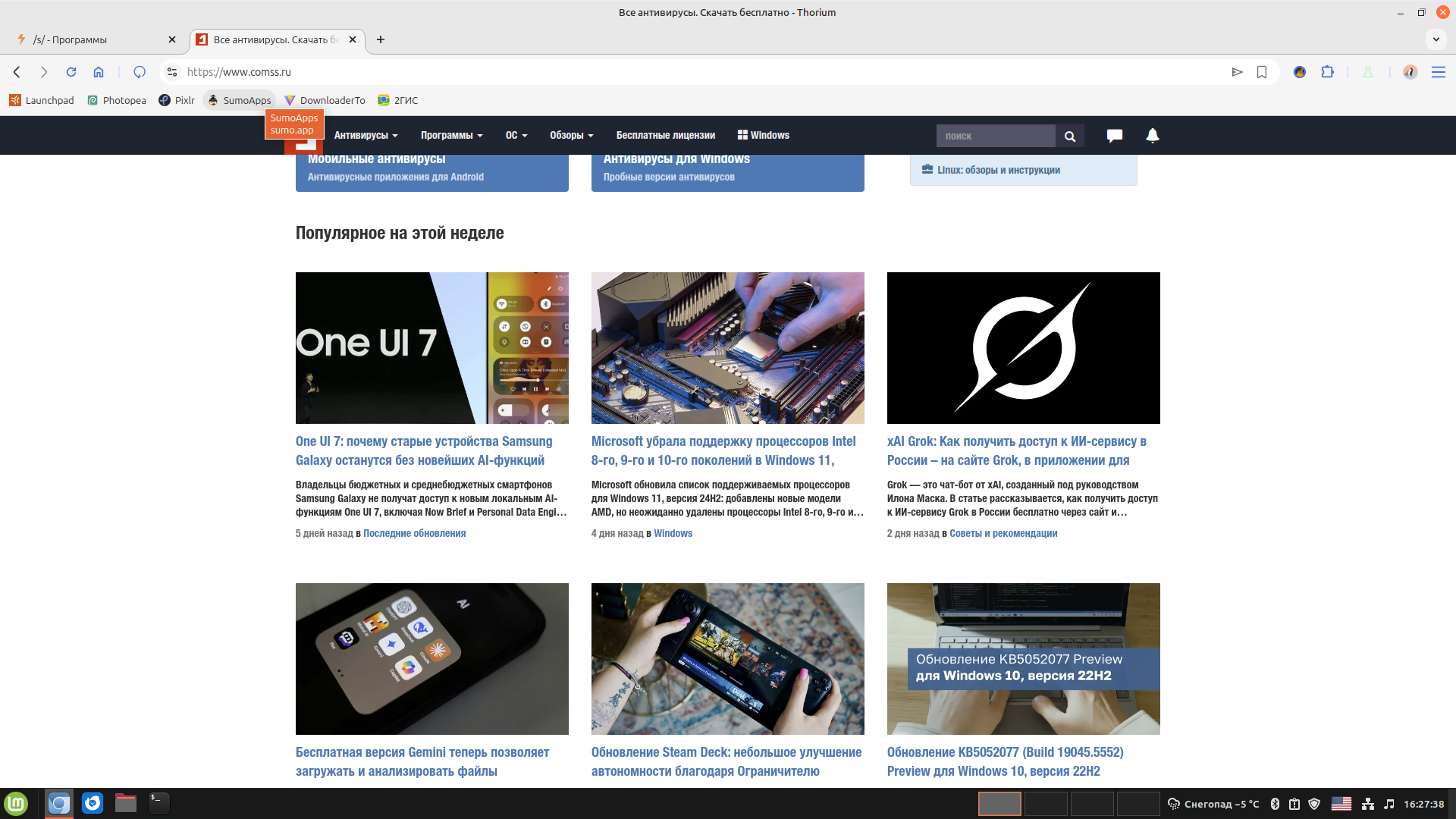The width and height of the screenshot is (1456, 819).
Task: Select the 'Все антивирусы. Скачать' tab
Action: [277, 39]
